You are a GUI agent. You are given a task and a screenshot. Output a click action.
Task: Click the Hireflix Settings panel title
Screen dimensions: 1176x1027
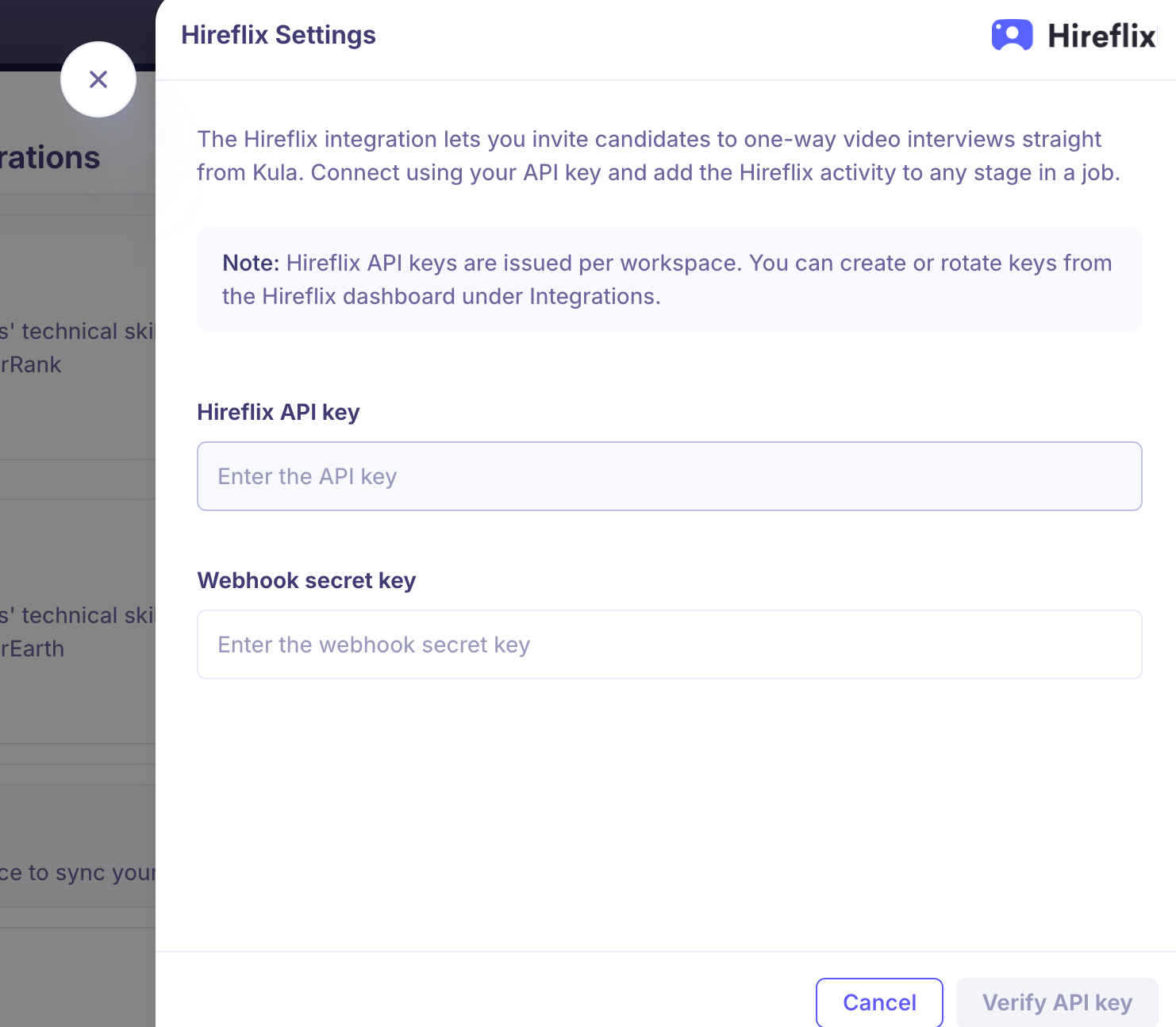[279, 35]
